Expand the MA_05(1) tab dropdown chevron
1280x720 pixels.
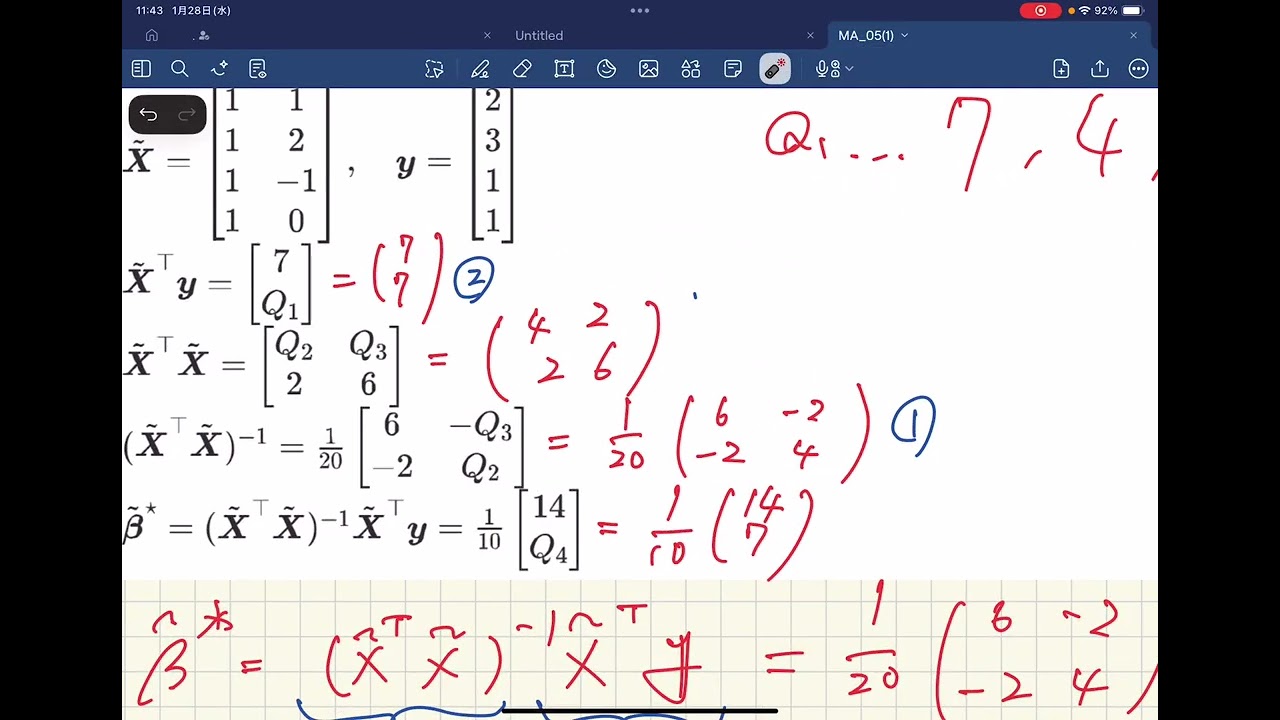point(905,35)
